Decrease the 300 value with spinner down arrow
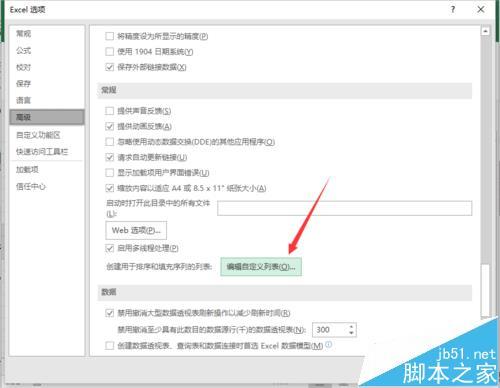This screenshot has height=388, width=500. 351,333
